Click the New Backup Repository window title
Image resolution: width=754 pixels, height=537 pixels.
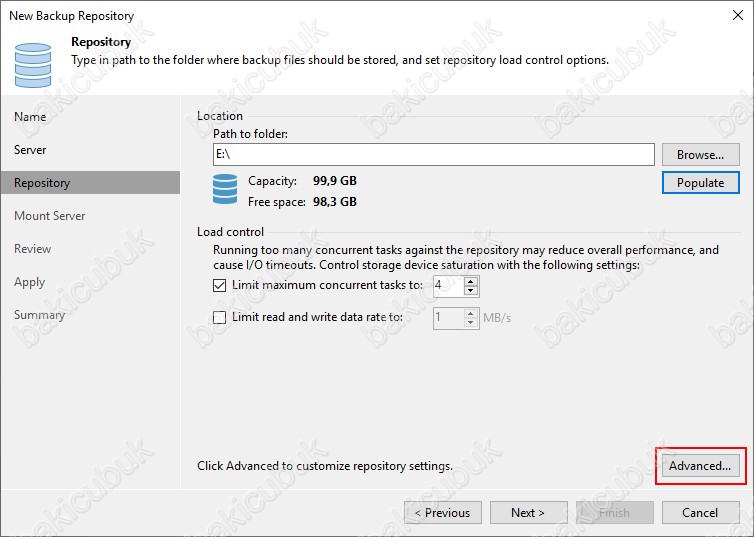coord(72,16)
